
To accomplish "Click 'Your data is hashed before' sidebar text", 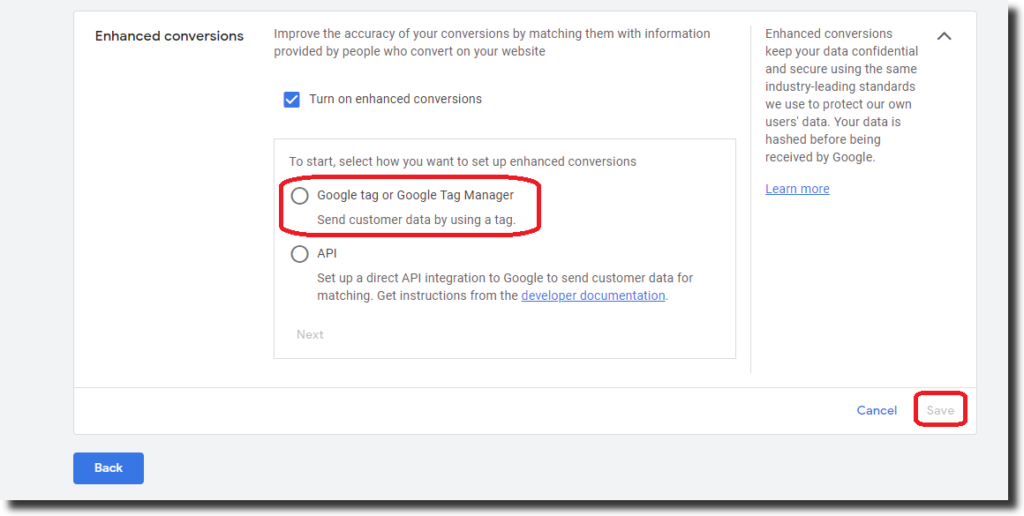I will click(833, 140).
